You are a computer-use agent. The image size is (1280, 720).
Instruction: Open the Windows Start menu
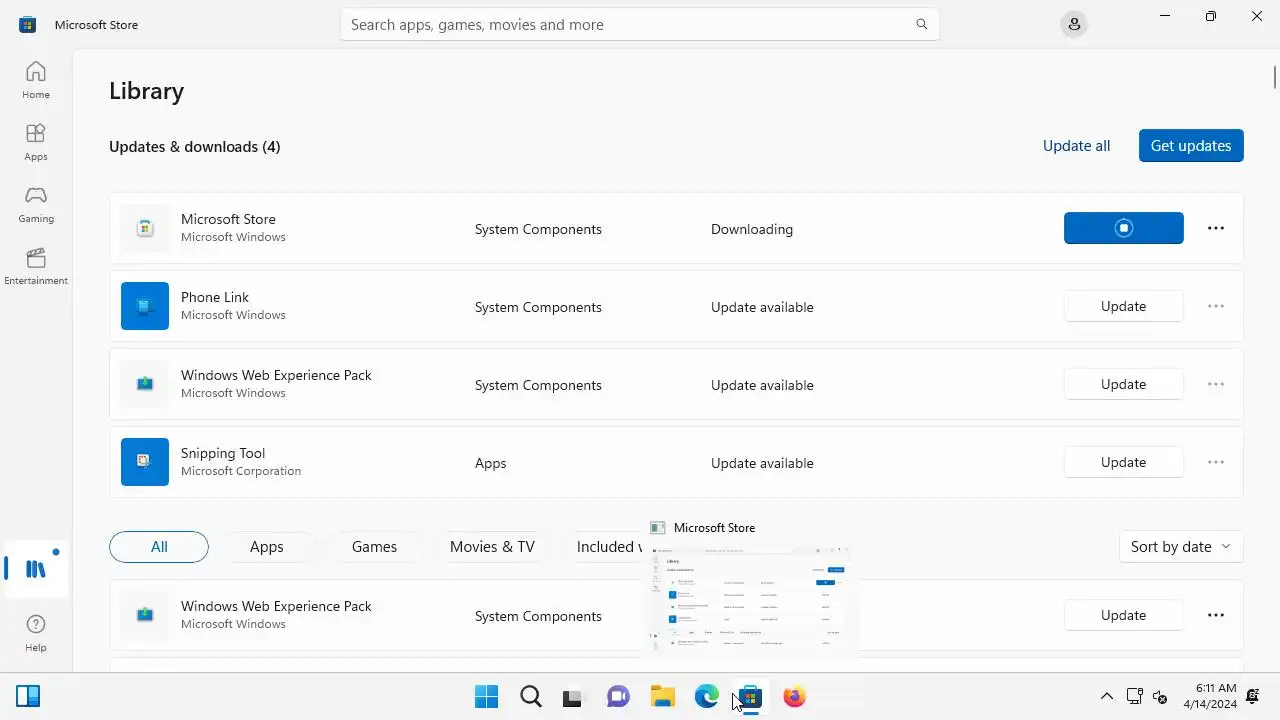487,697
